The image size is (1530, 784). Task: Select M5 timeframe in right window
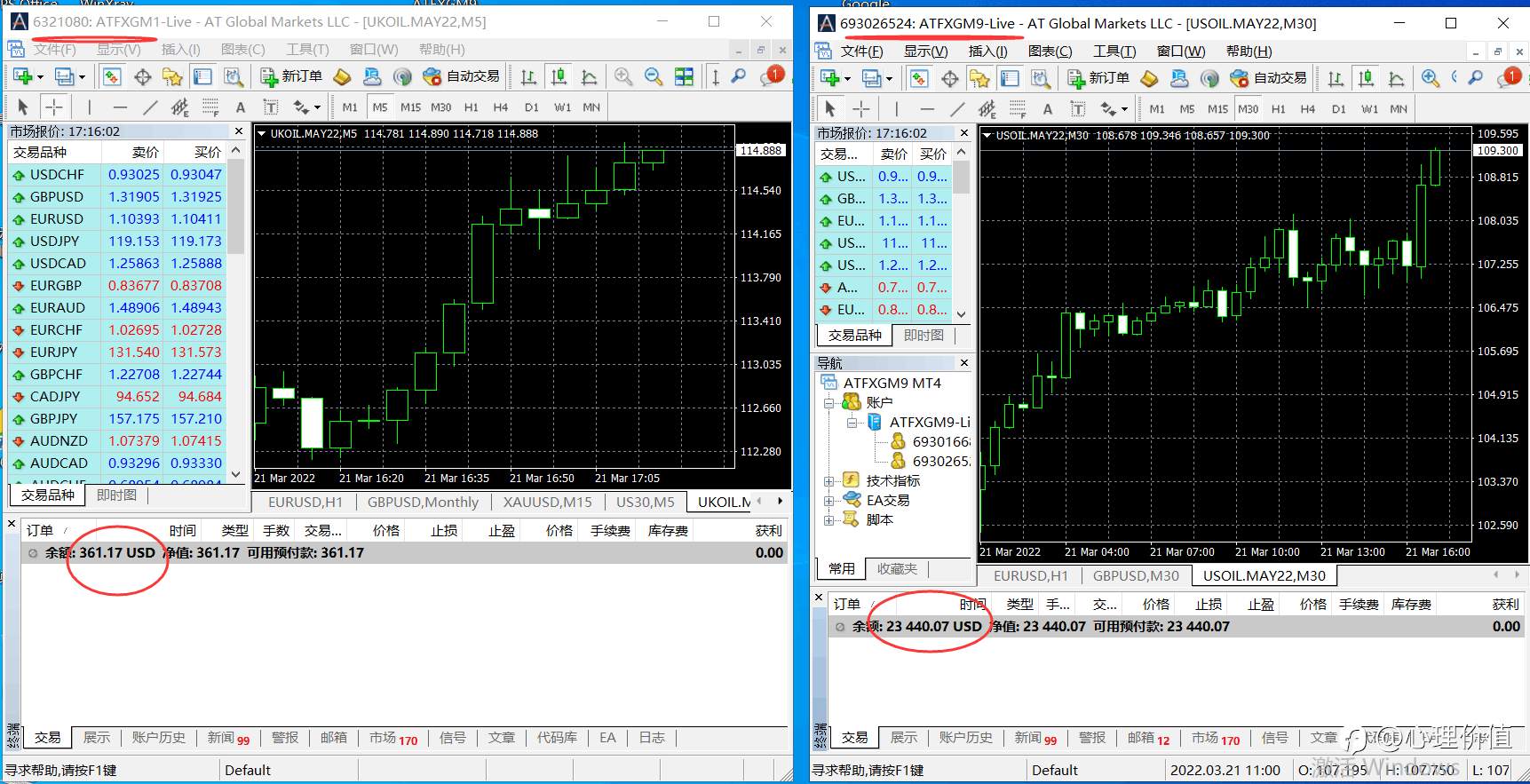(1187, 109)
